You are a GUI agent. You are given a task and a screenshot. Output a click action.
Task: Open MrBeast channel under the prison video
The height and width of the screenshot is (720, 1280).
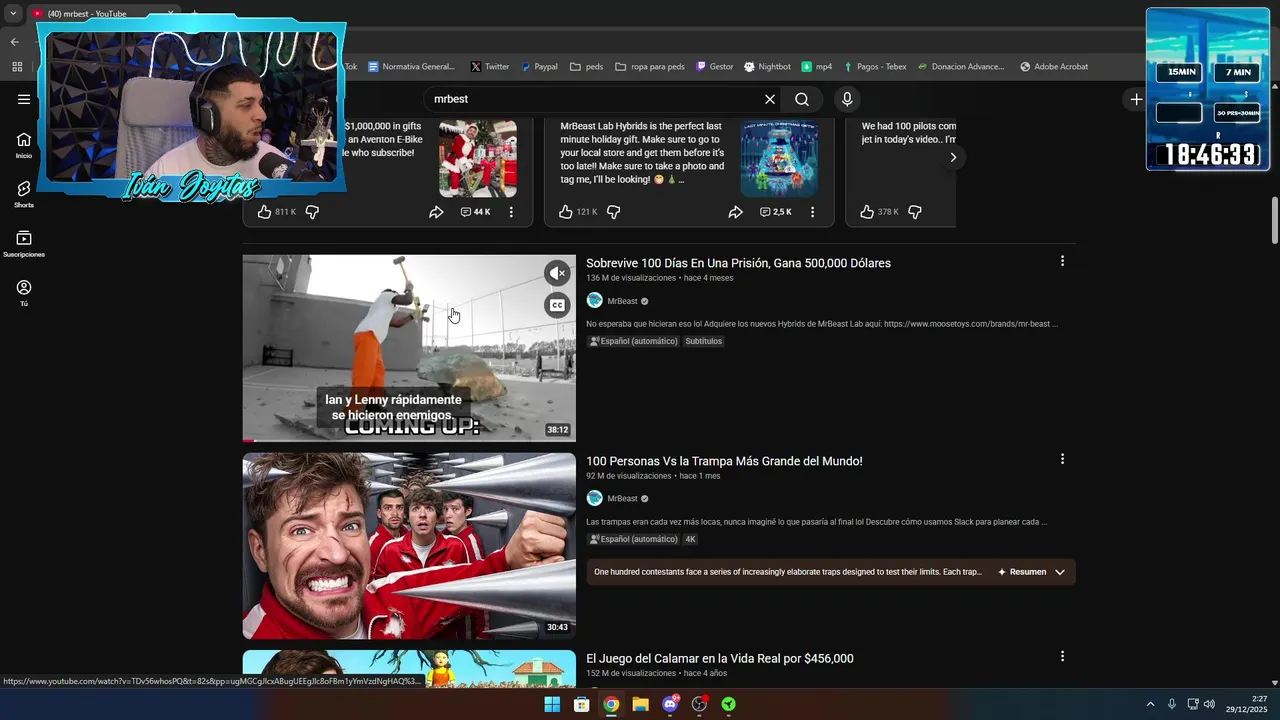(622, 301)
